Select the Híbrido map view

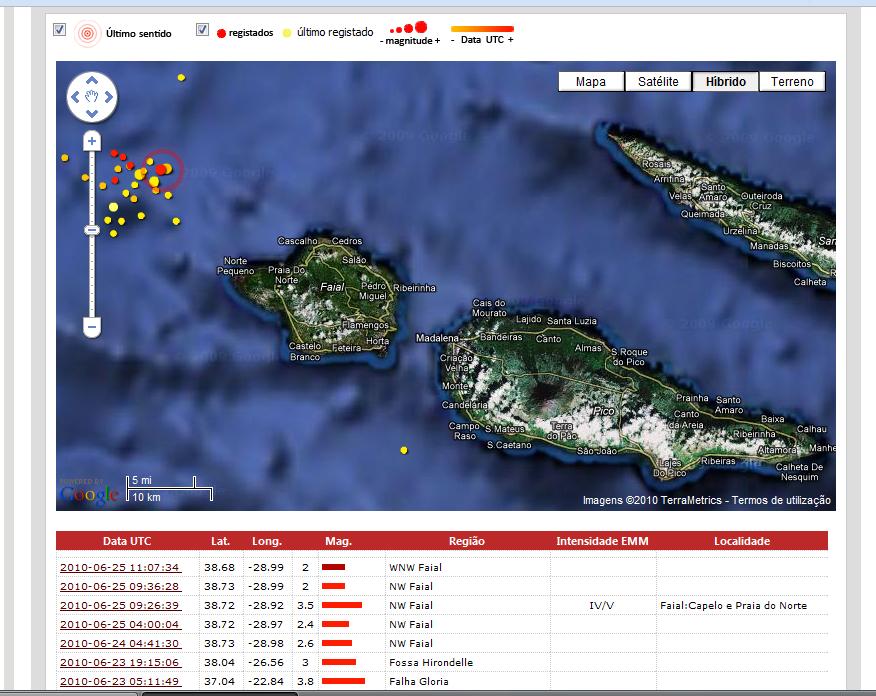[x=726, y=82]
